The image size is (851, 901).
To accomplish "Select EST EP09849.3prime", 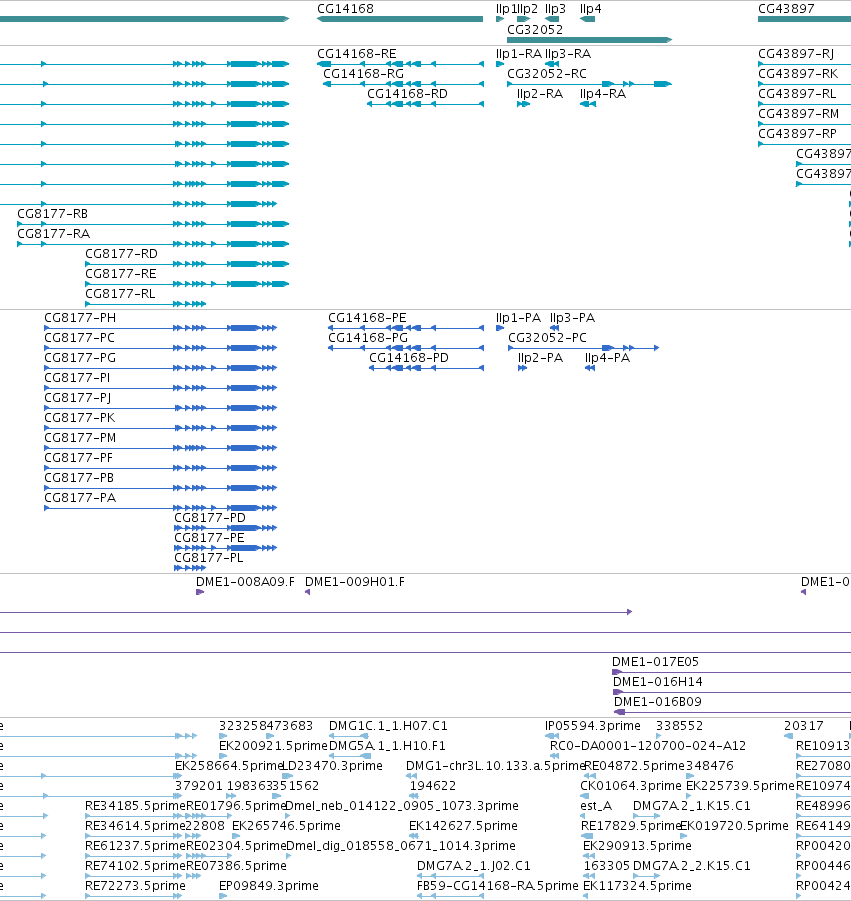I will (269, 885).
